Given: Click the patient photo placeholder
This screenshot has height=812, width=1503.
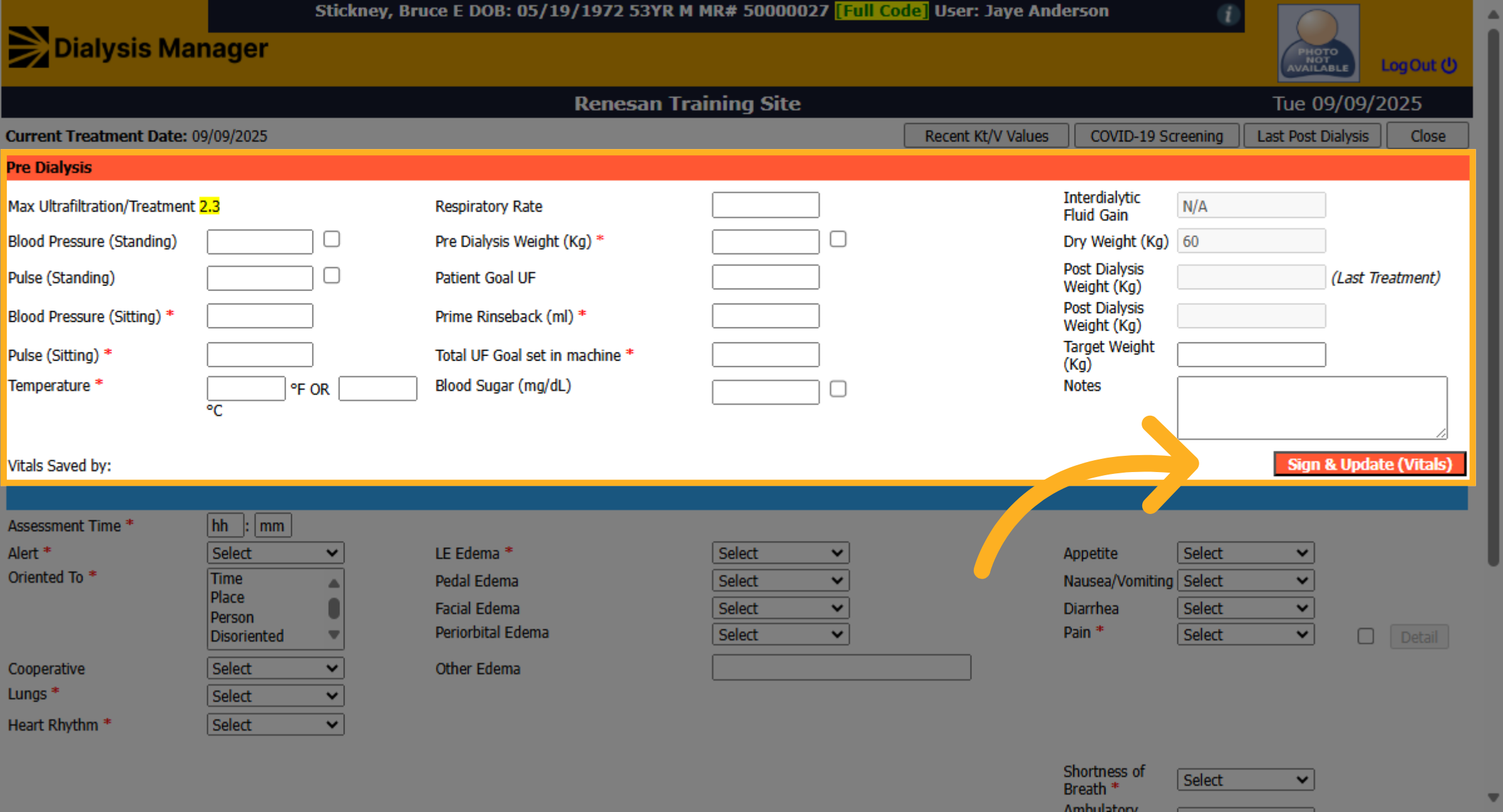Looking at the screenshot, I should click(1318, 43).
